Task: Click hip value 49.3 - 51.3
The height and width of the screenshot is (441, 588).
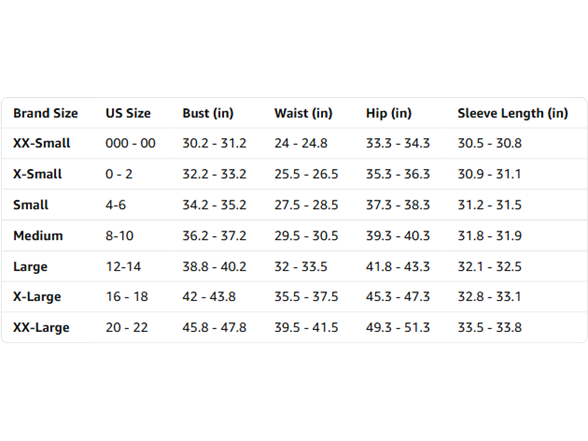Action: click(x=398, y=327)
